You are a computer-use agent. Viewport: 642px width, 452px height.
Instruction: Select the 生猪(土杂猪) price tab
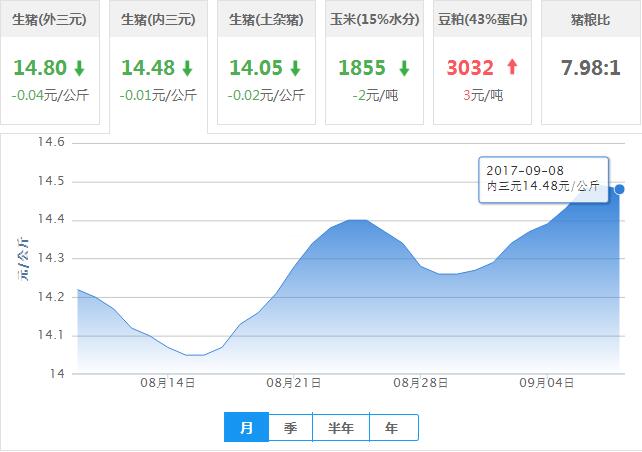pos(266,62)
